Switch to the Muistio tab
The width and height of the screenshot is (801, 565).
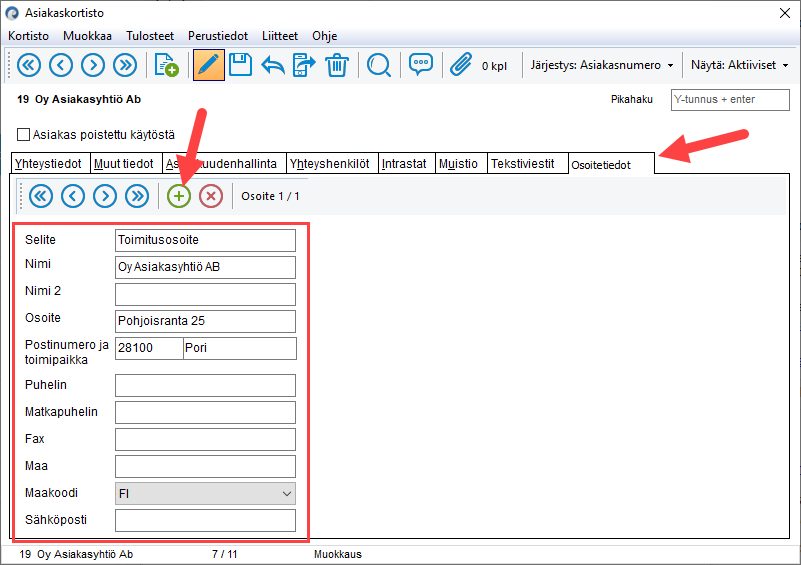(461, 163)
